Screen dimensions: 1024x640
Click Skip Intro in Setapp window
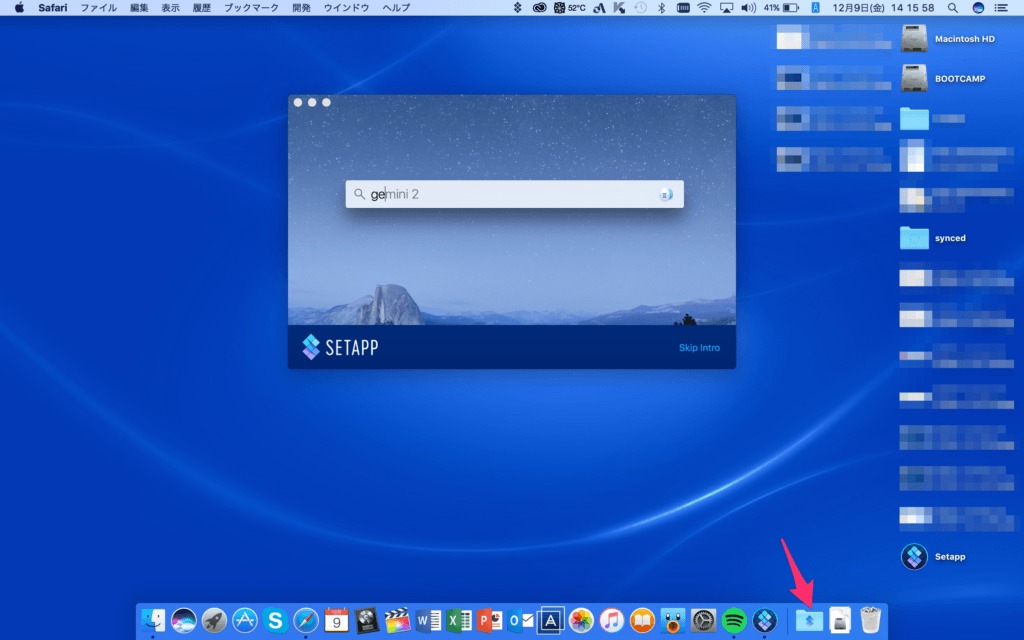click(x=699, y=347)
